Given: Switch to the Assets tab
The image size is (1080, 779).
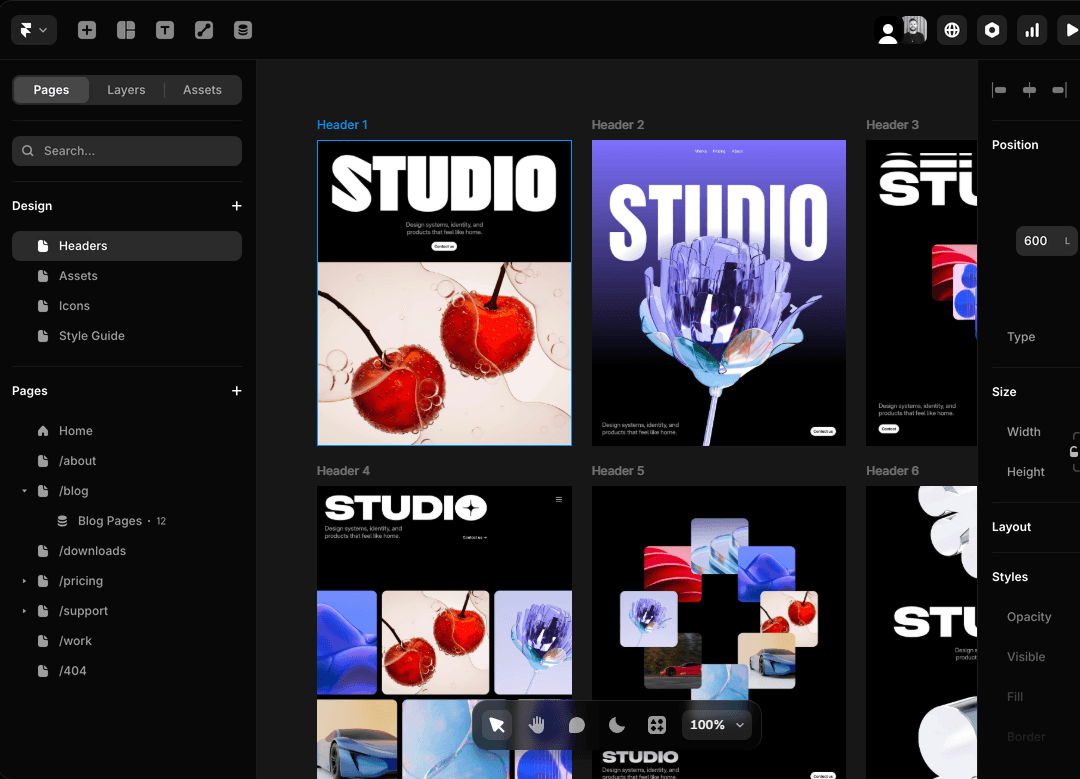Looking at the screenshot, I should pos(202,90).
